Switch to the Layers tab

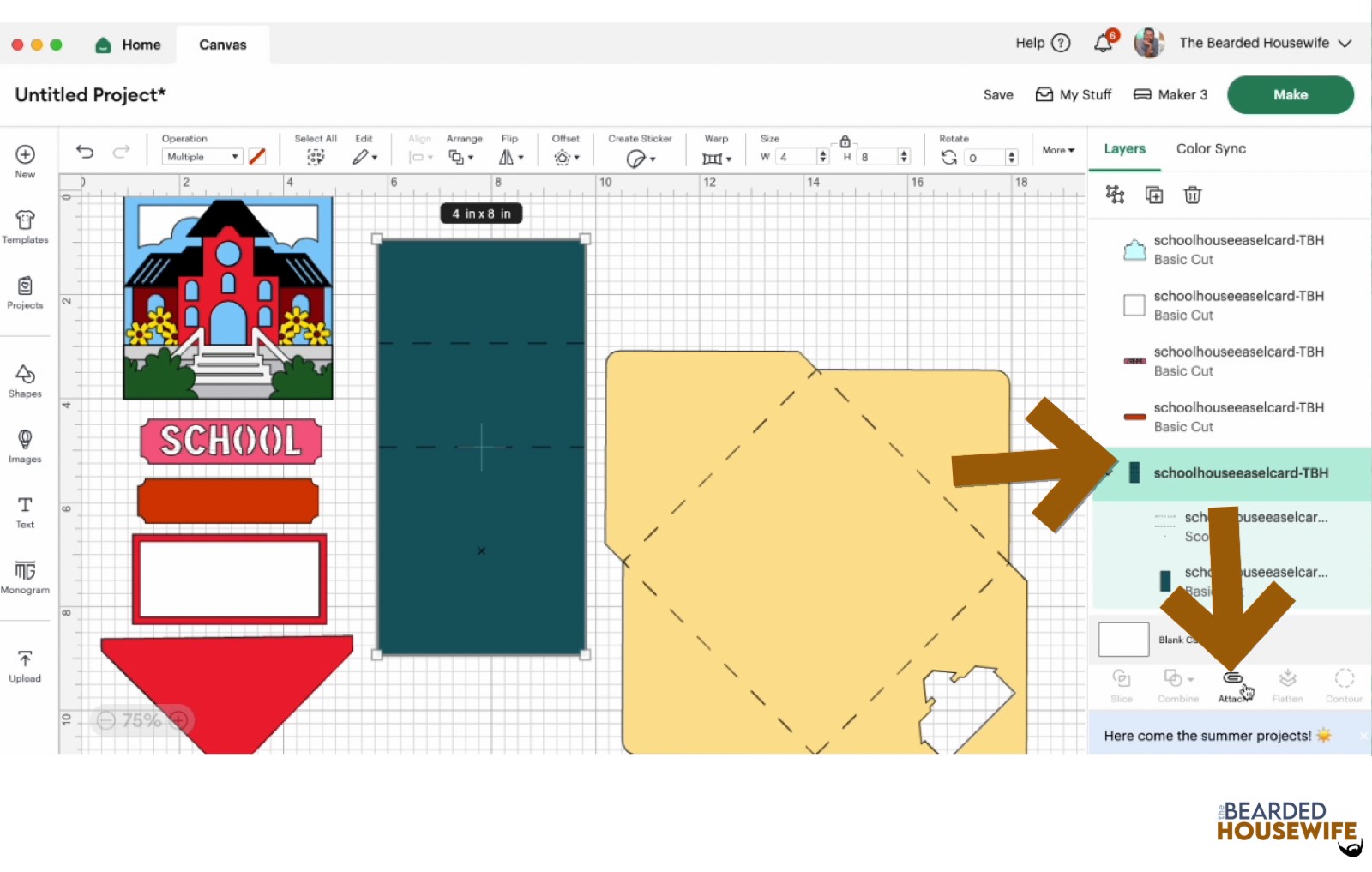1124,149
